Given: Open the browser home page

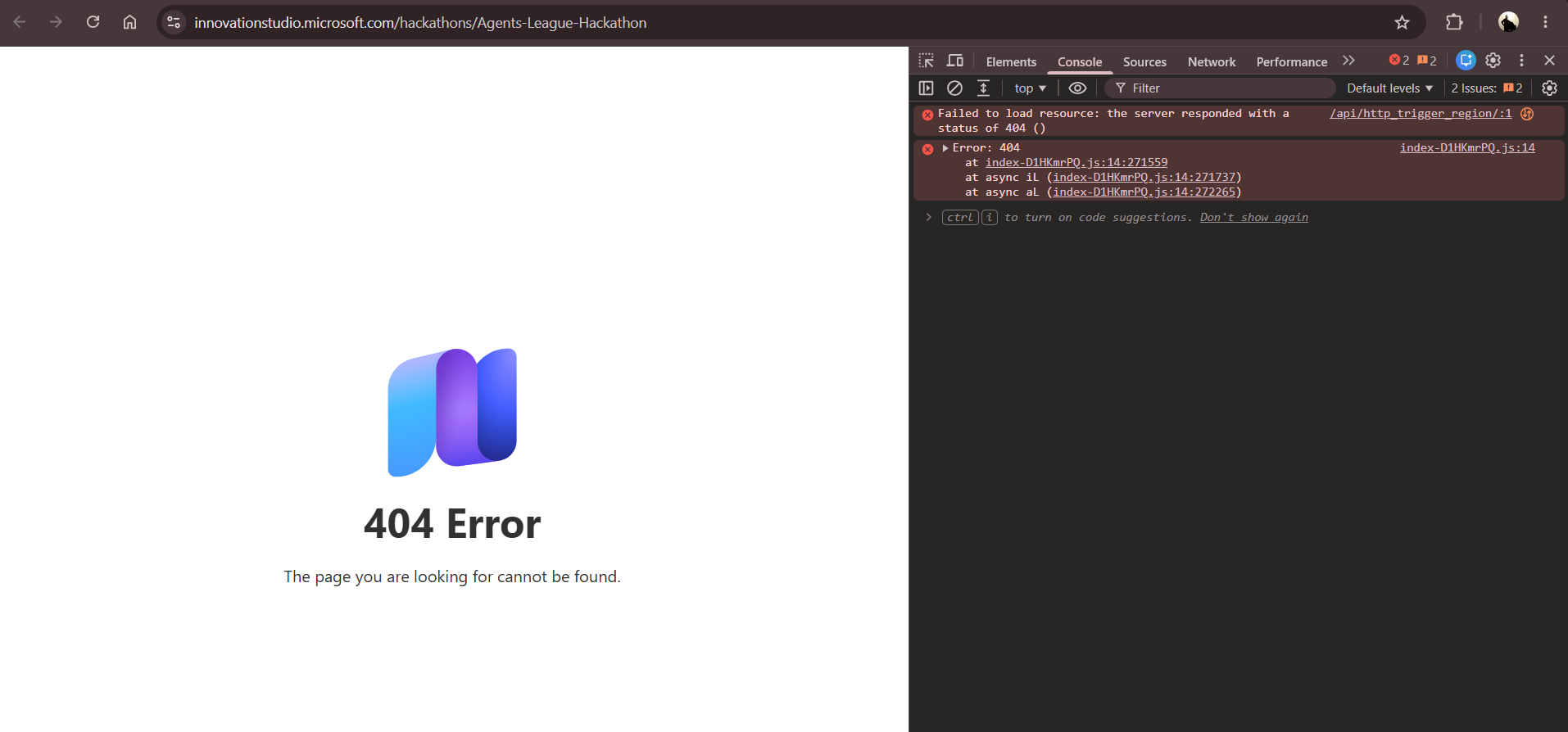Looking at the screenshot, I should click(x=129, y=22).
